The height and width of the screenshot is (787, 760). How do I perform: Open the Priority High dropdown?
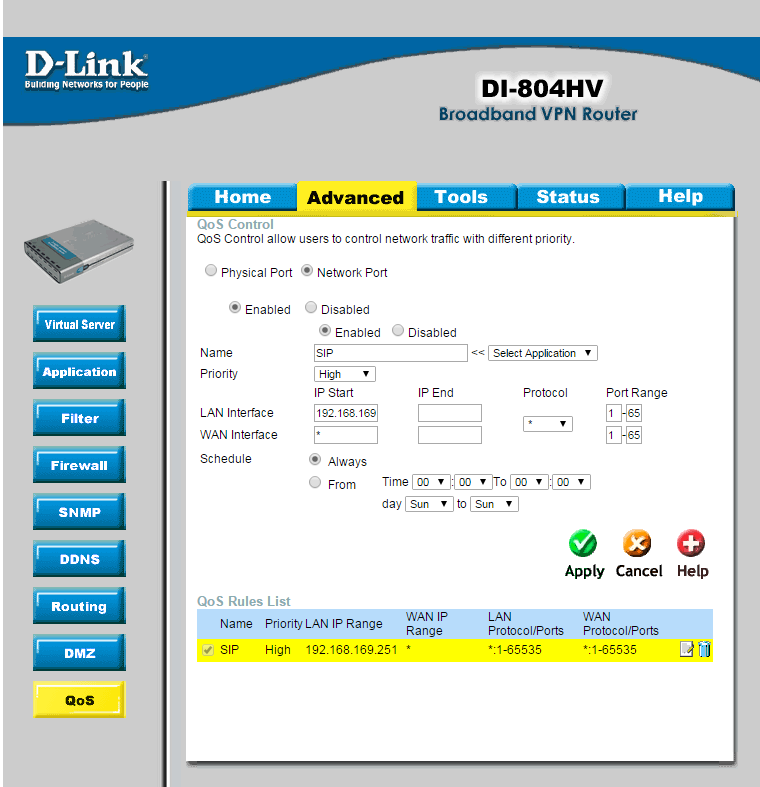coord(344,374)
